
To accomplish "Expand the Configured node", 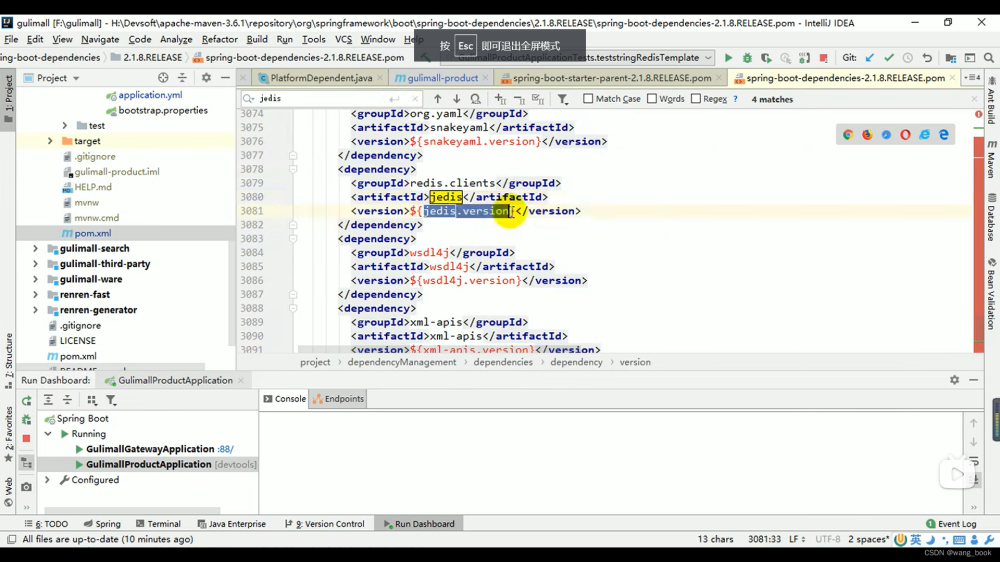I will [x=47, y=480].
